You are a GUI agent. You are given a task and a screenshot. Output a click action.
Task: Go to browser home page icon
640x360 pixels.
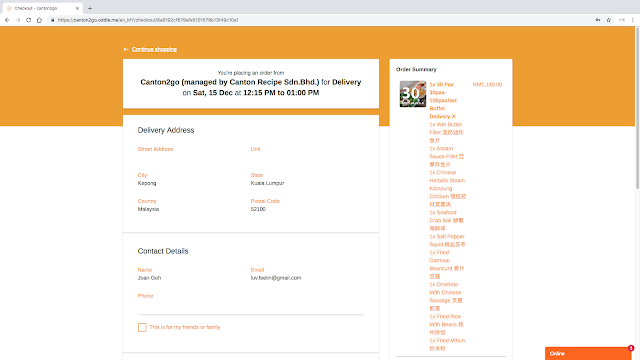coord(39,20)
